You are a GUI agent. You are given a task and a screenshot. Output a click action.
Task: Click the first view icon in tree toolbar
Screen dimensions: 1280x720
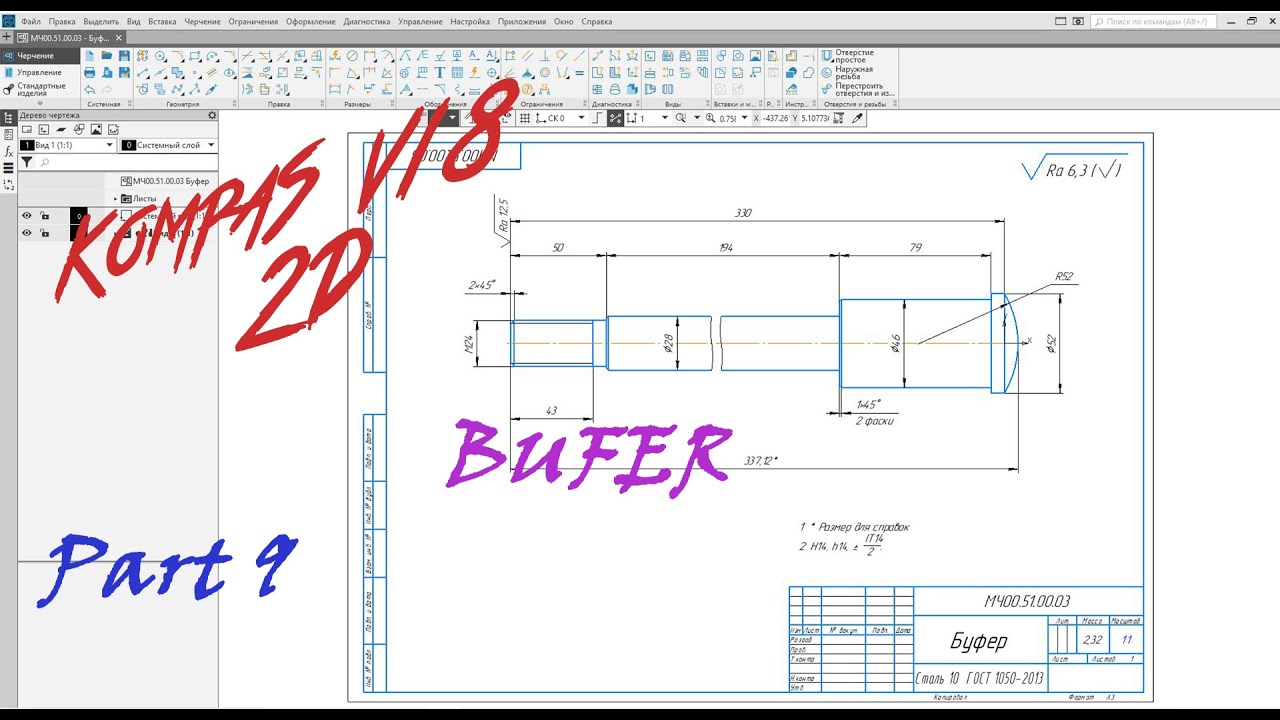27,130
